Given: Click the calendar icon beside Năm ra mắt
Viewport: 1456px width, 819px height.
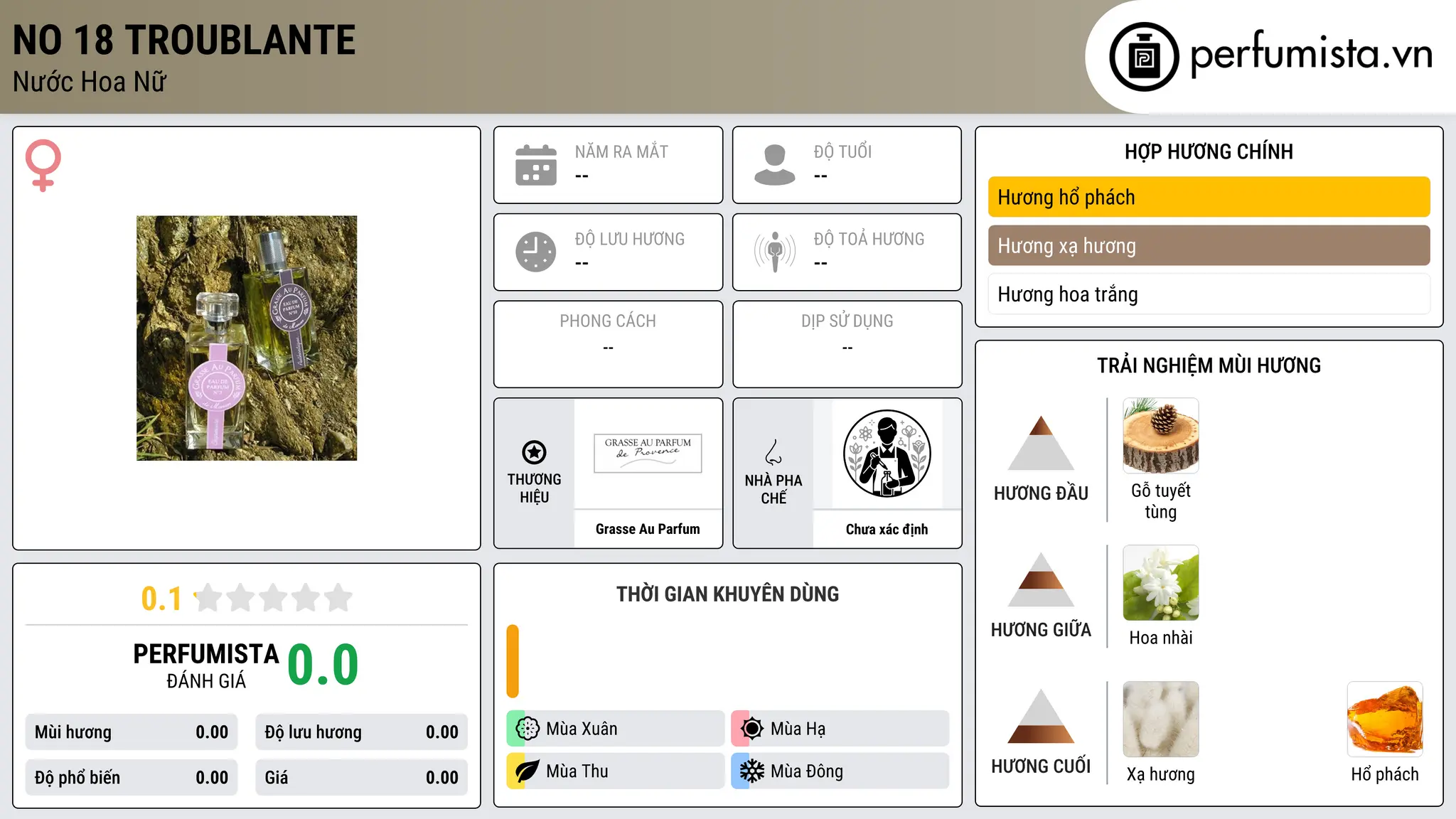Looking at the screenshot, I should [536, 165].
